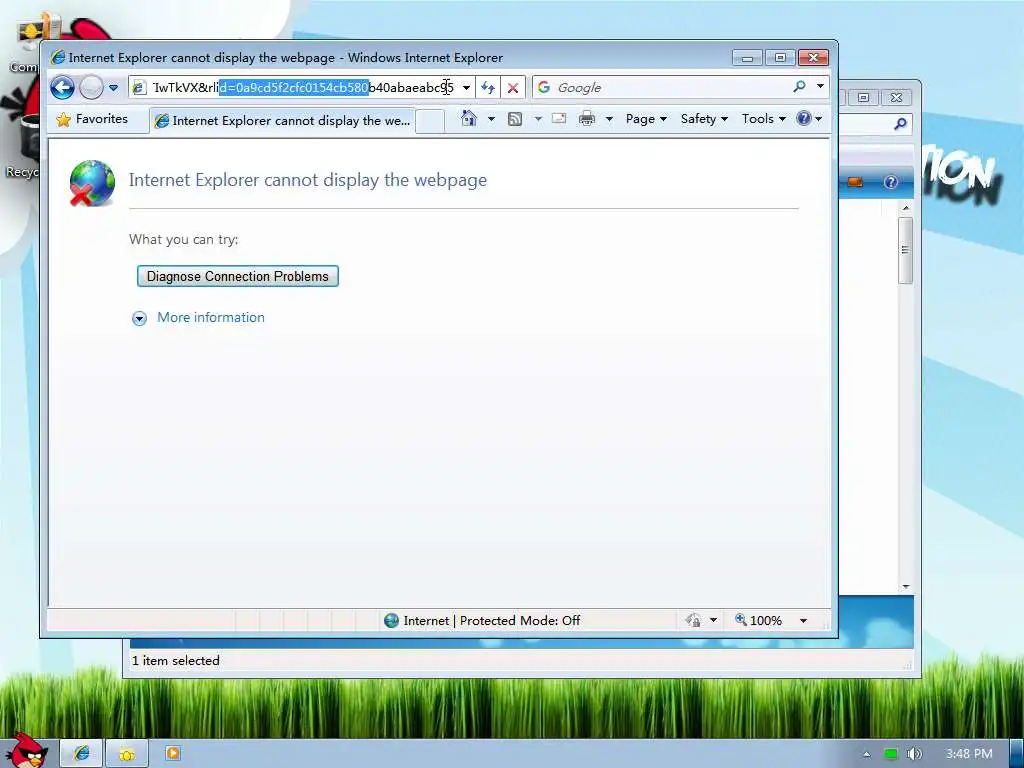Click the IE page icon in address bar
Screen dimensions: 1024x768
[x=139, y=88]
